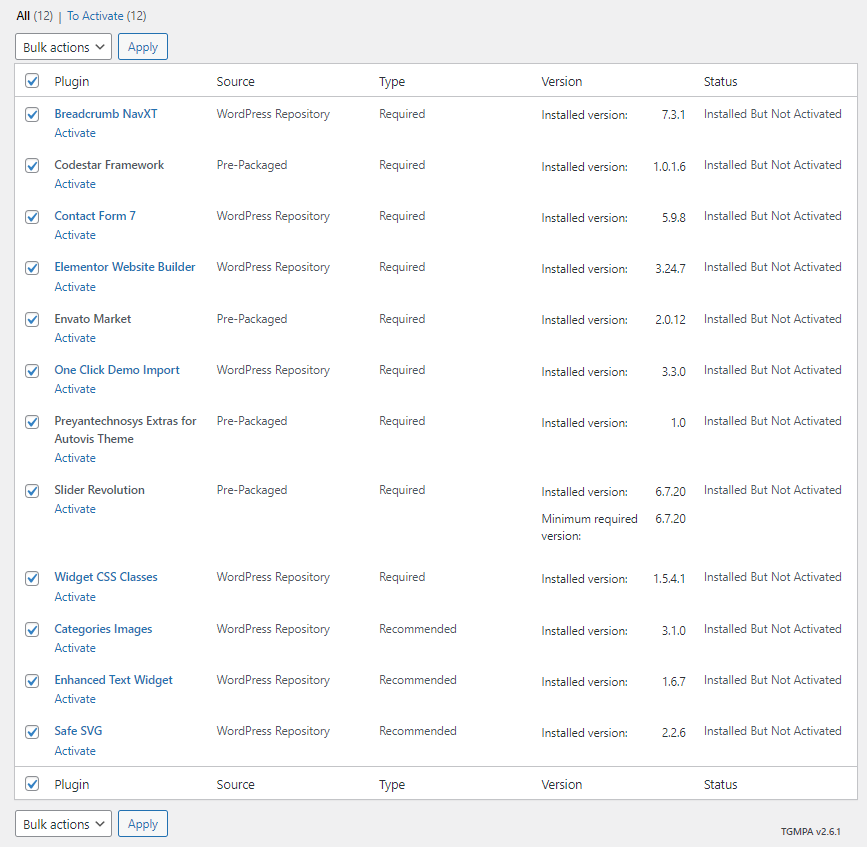
Task: Toggle the Contact Form 7 checkbox
Action: (x=32, y=217)
